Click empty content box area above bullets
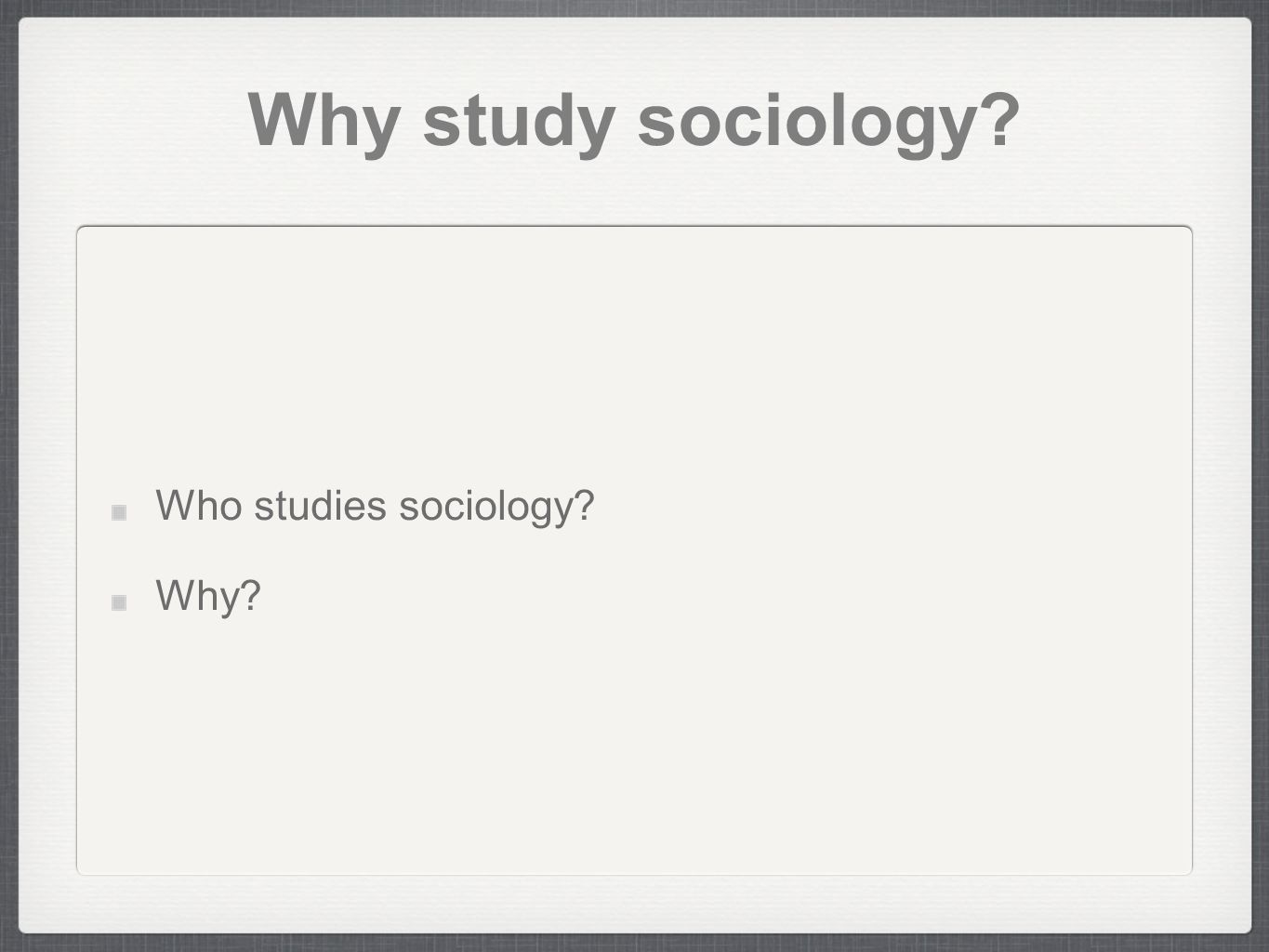Screen dimensions: 1269x952 point(634,353)
